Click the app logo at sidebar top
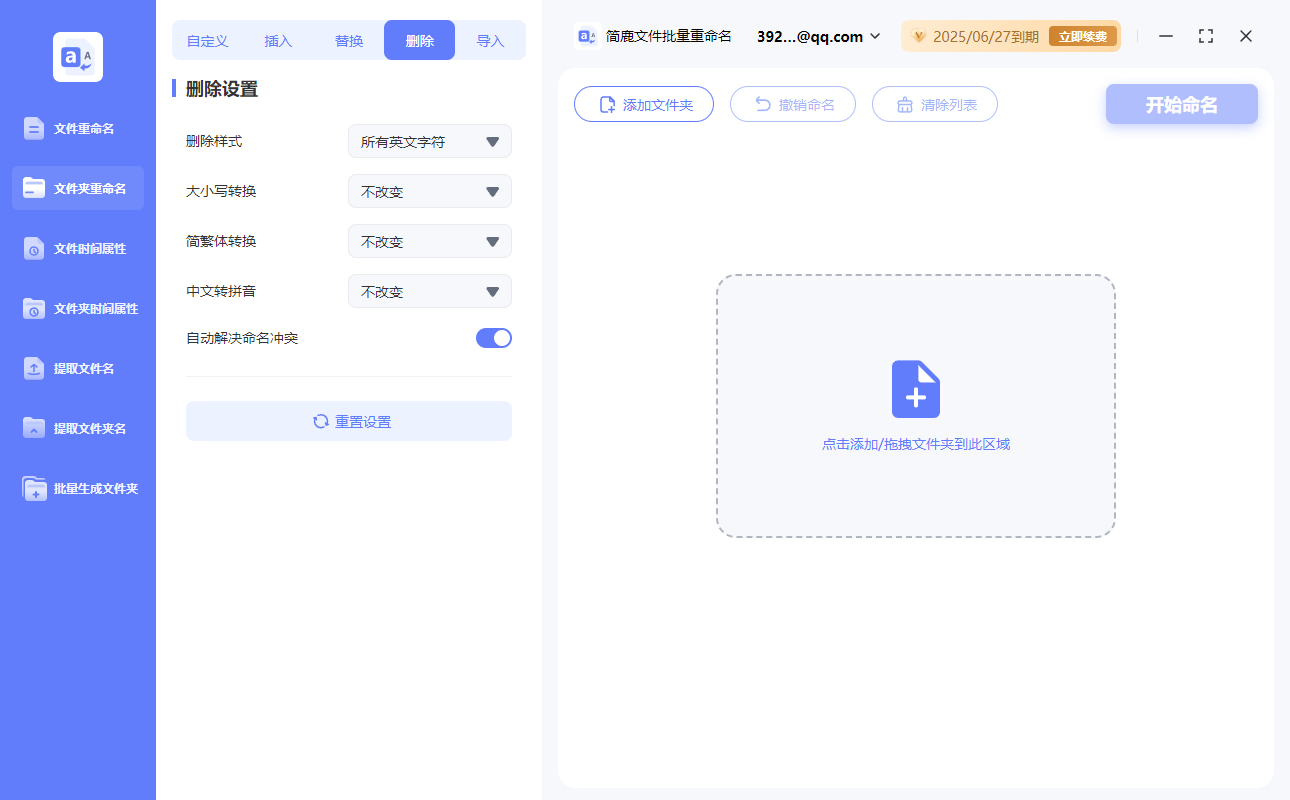Viewport: 1290px width, 800px height. (x=78, y=57)
